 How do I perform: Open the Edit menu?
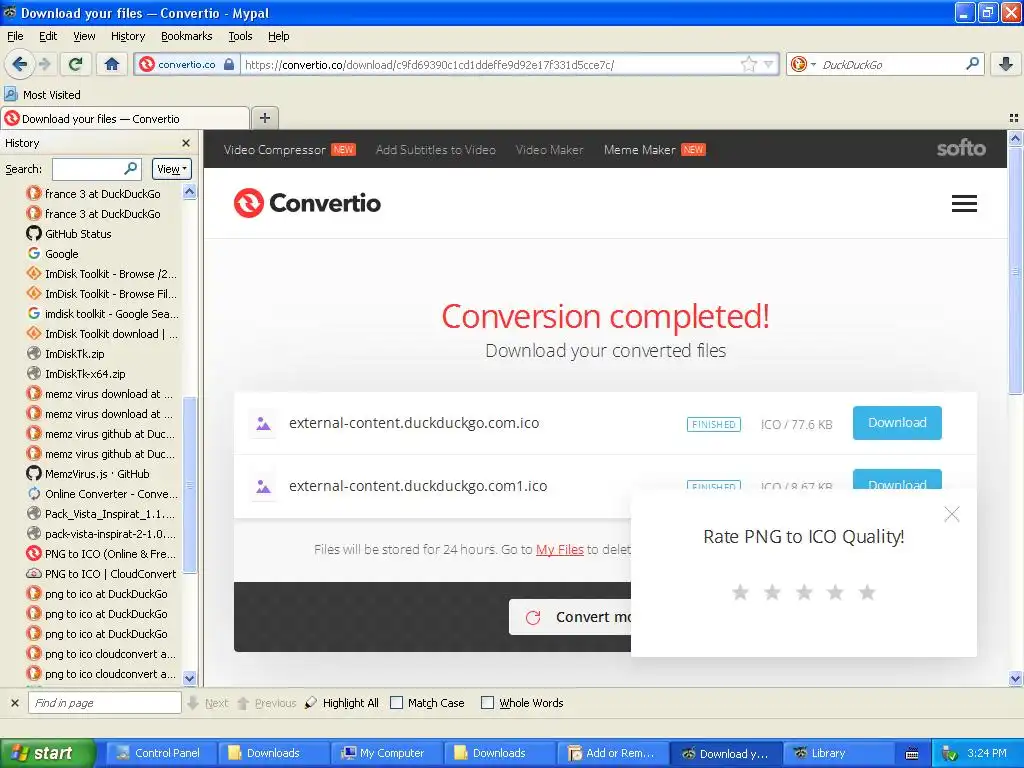(48, 36)
